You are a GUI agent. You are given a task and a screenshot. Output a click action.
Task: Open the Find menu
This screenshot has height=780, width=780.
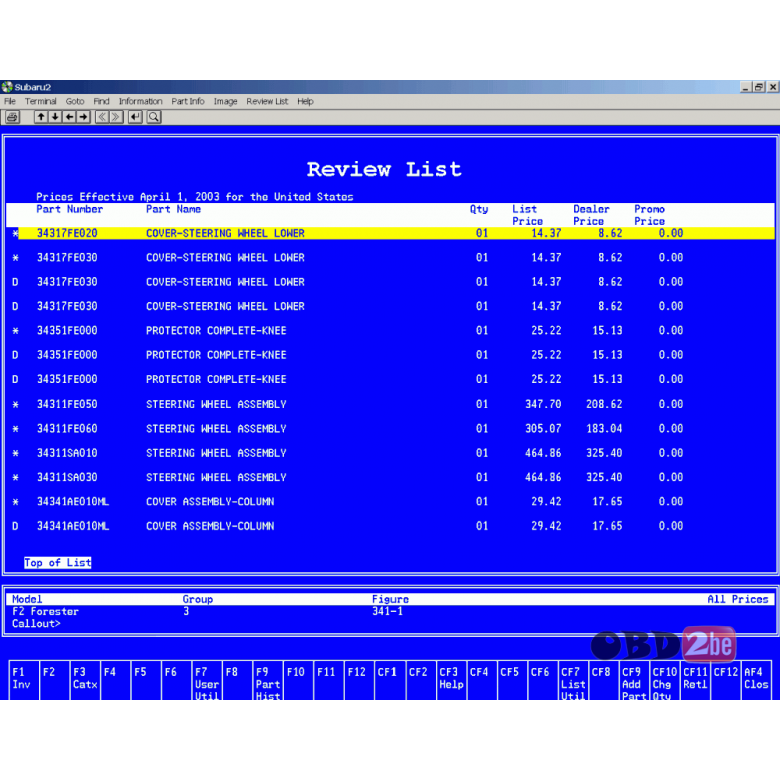[101, 101]
